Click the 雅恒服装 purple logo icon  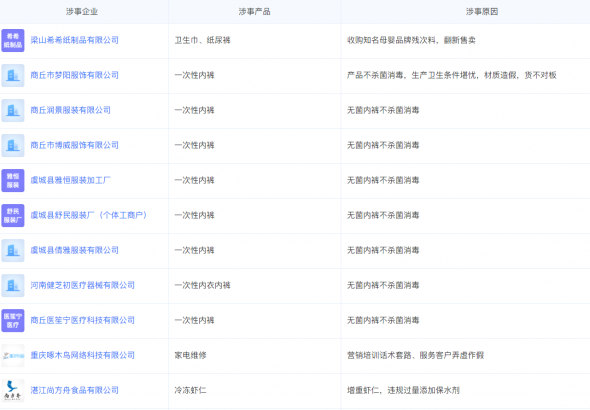click(x=13, y=180)
